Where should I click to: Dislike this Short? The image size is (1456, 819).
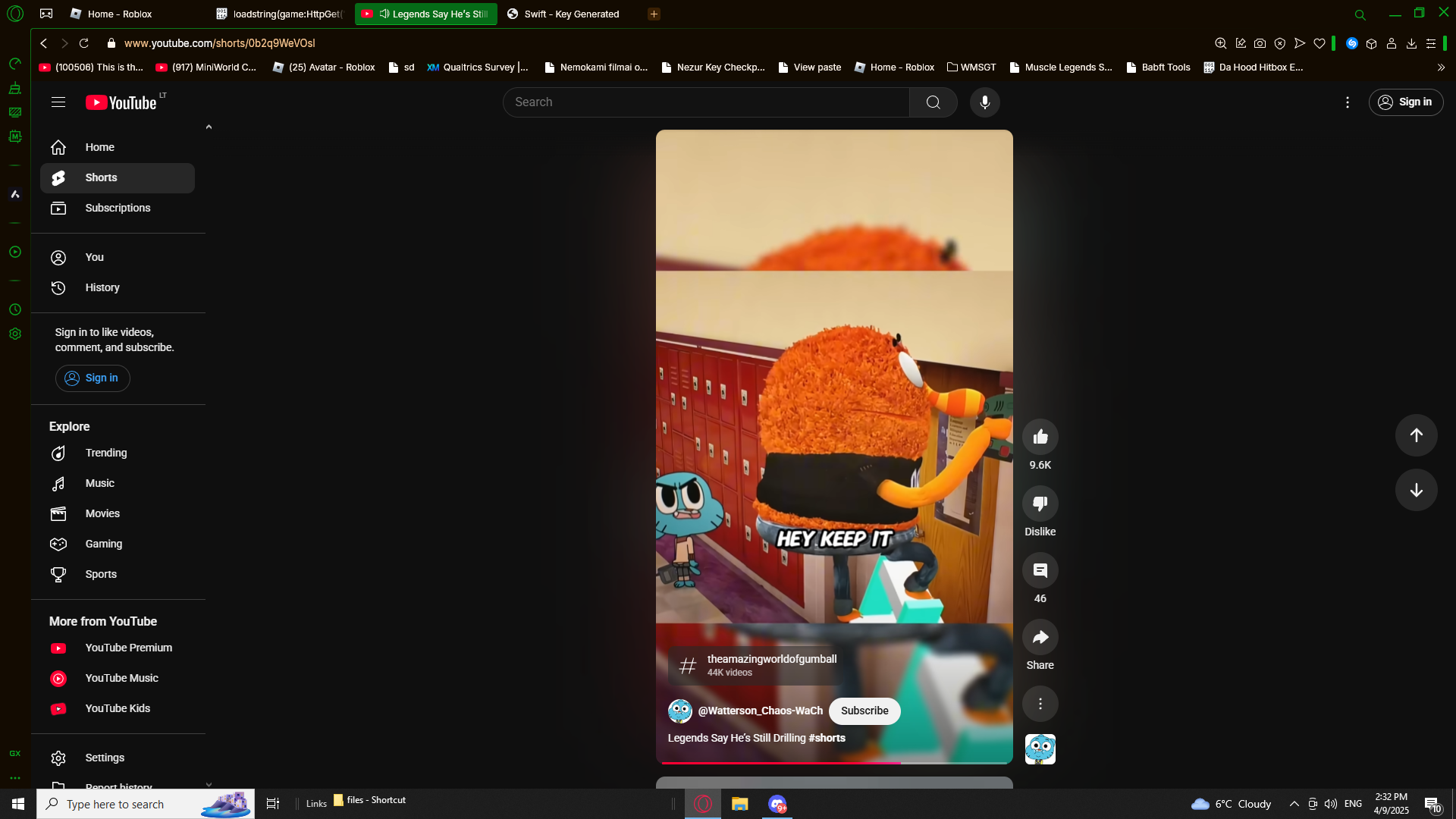pos(1040,504)
